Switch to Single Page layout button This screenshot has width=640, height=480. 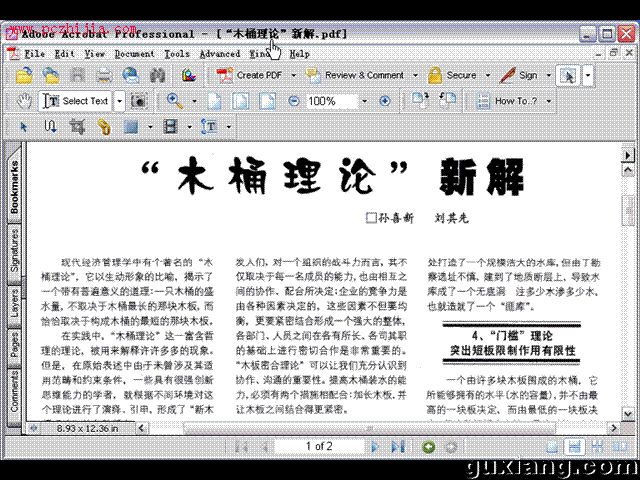552,447
